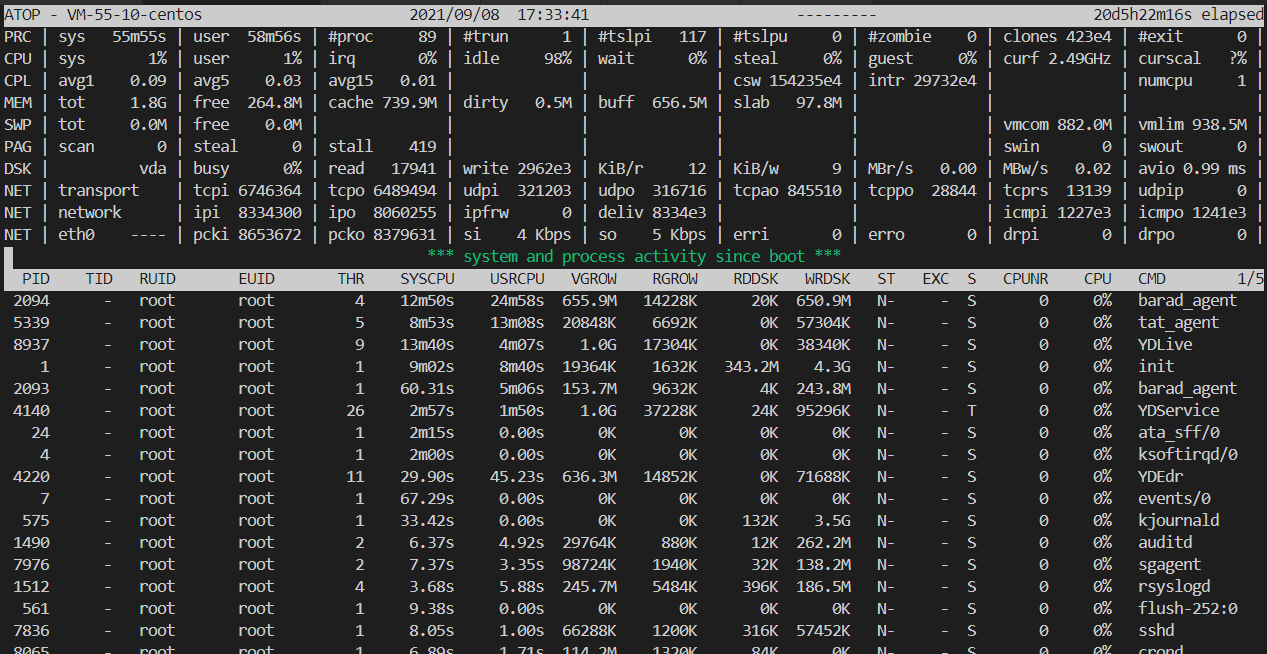1267x654 pixels.
Task: Select the VGROW column header
Action: 594,278
